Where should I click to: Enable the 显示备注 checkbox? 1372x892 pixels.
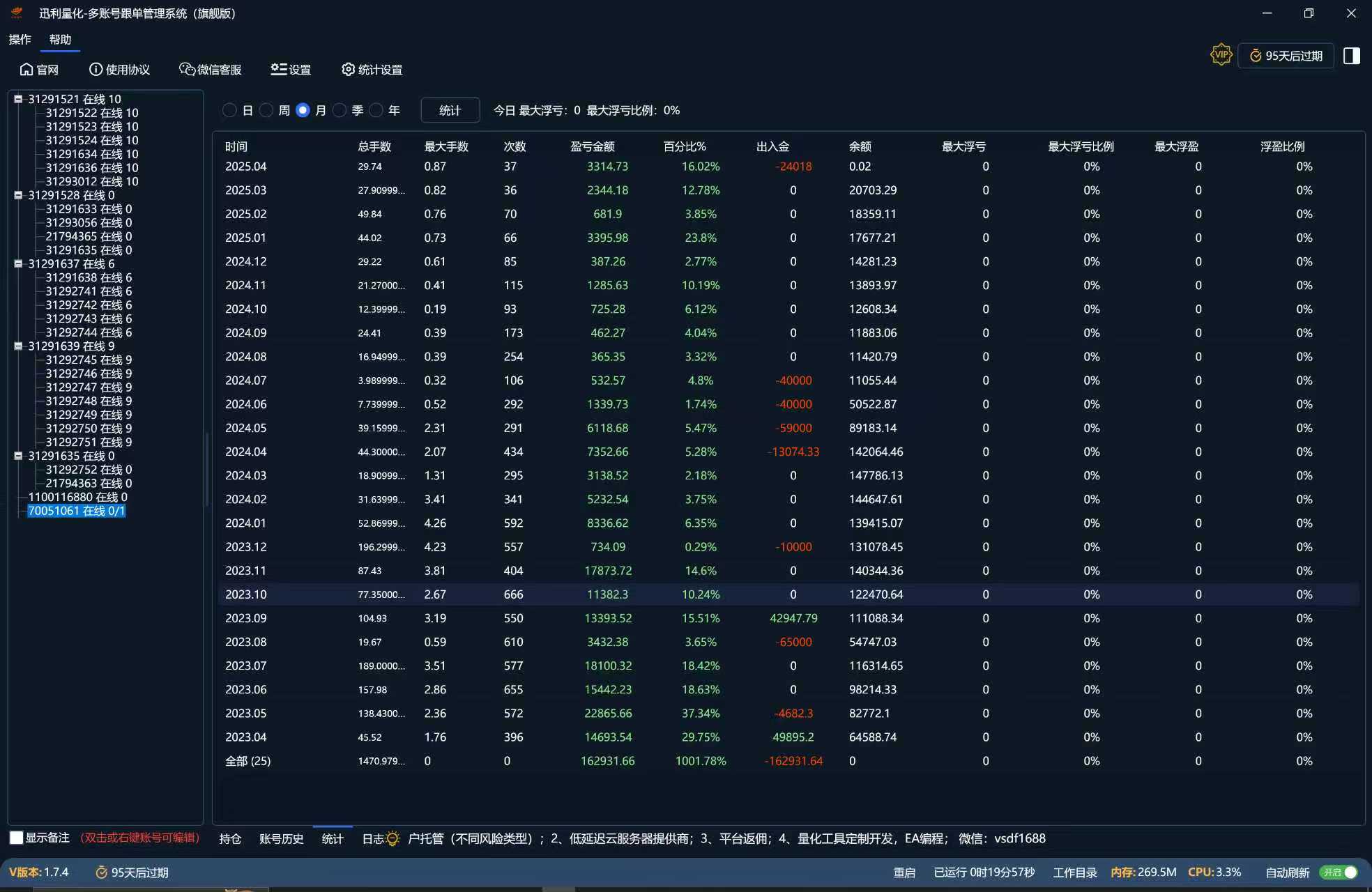coord(16,838)
